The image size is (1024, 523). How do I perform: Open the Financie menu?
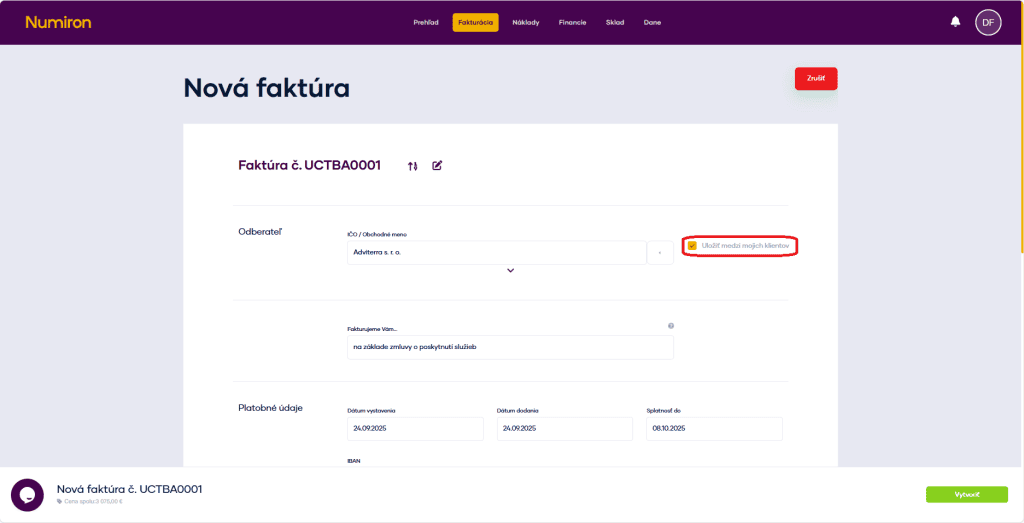click(x=572, y=22)
